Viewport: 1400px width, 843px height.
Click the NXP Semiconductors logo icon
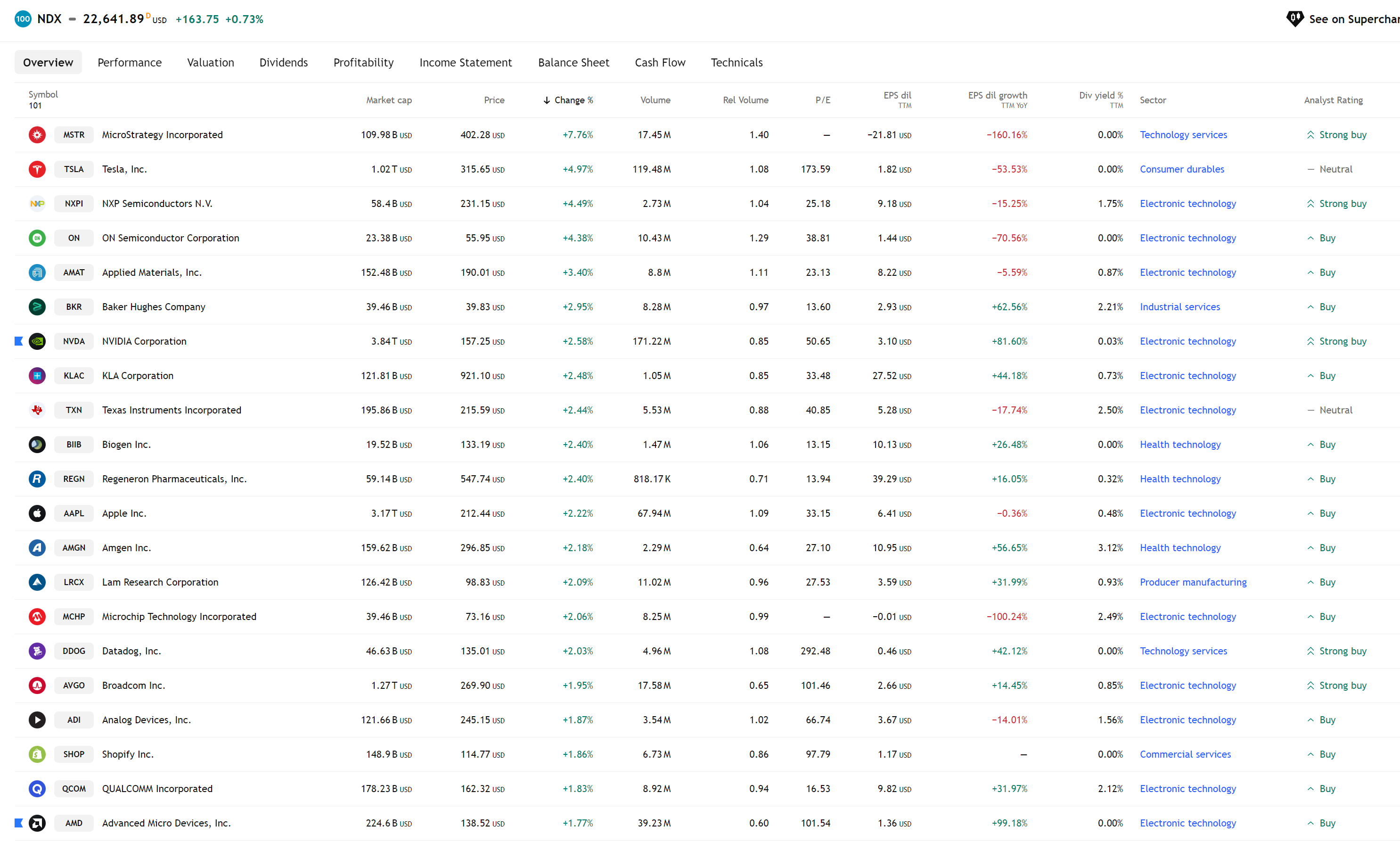point(37,203)
